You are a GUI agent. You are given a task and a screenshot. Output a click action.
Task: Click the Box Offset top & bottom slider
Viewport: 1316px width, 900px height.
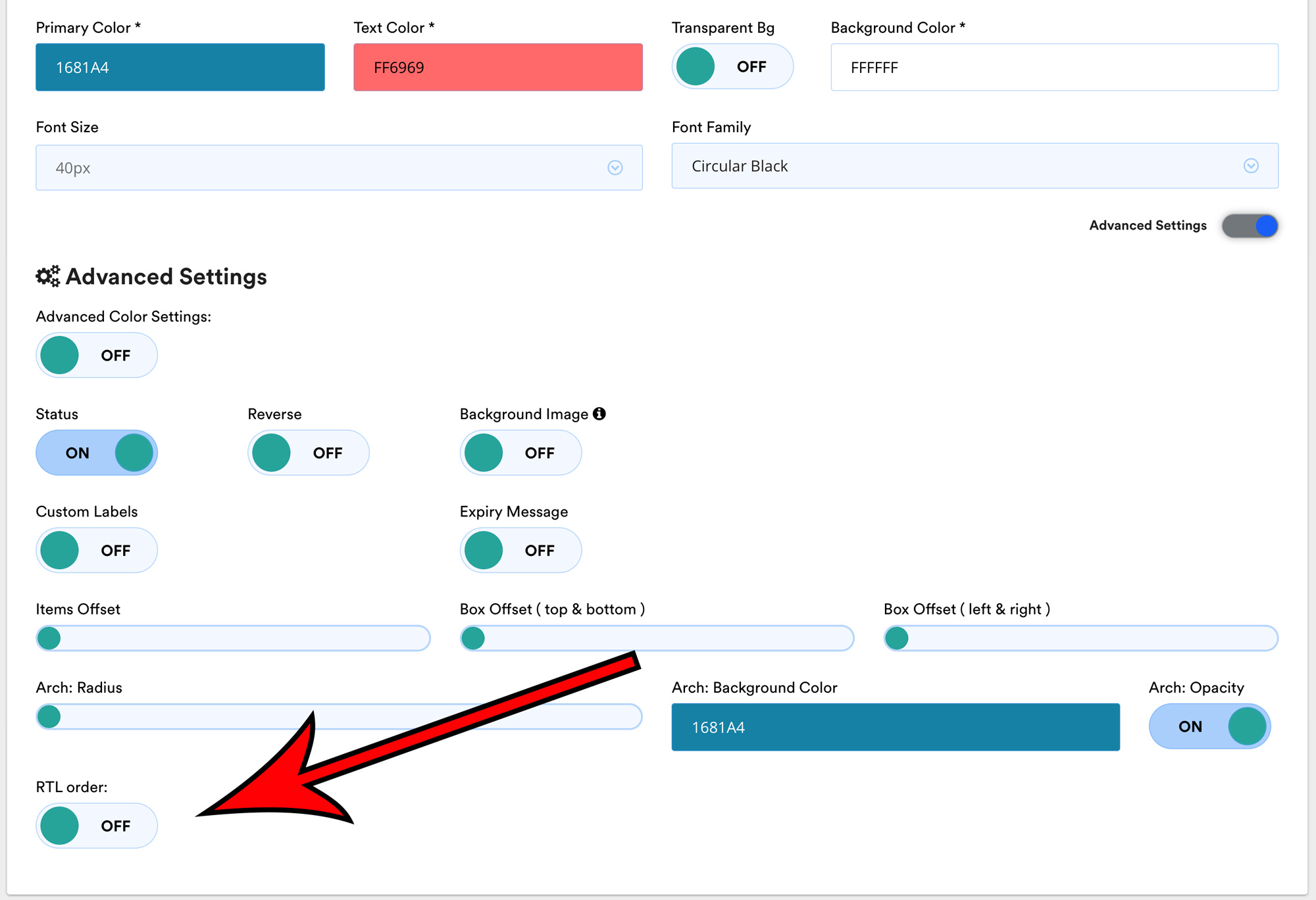(657, 638)
